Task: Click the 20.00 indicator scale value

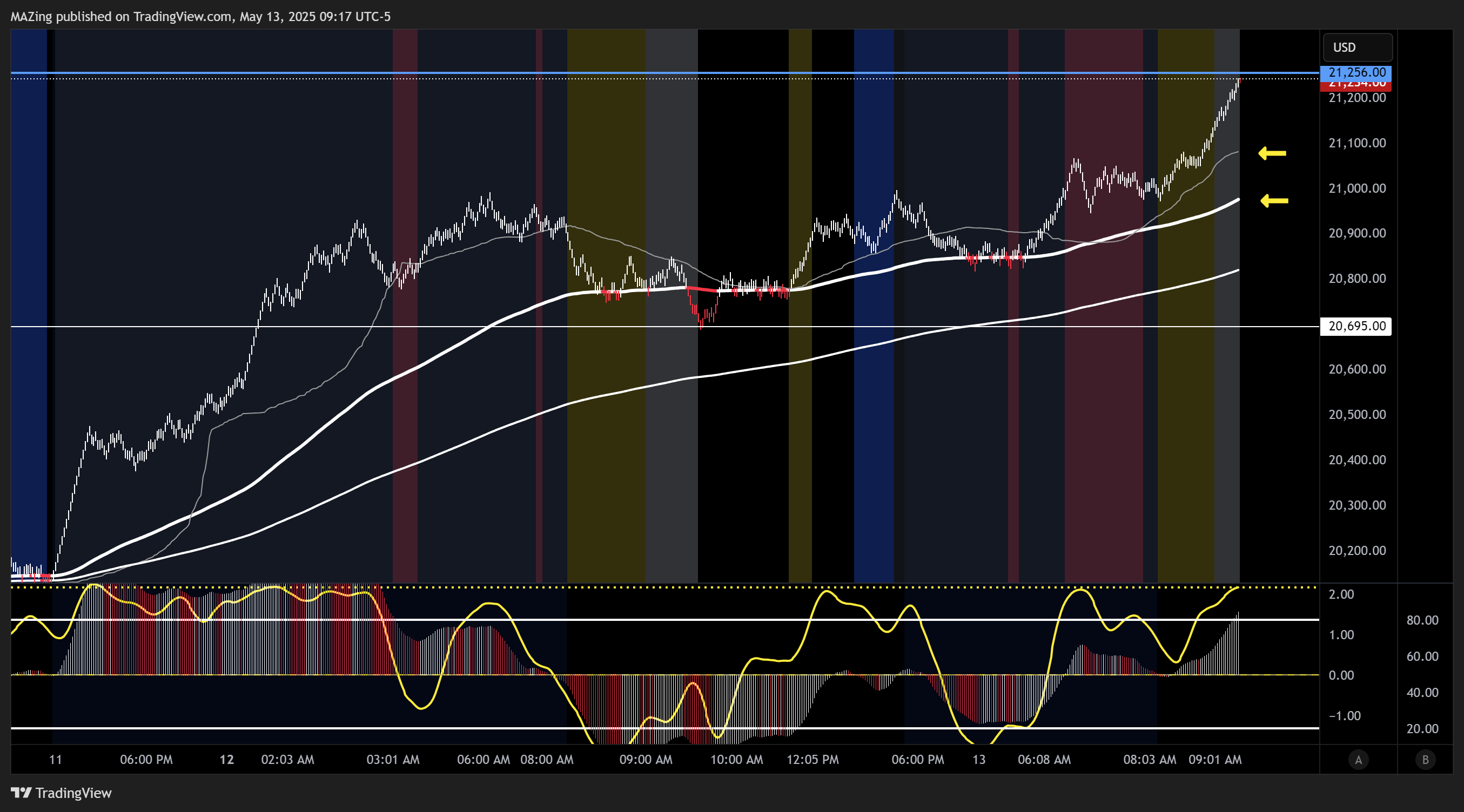Action: pos(1422,729)
